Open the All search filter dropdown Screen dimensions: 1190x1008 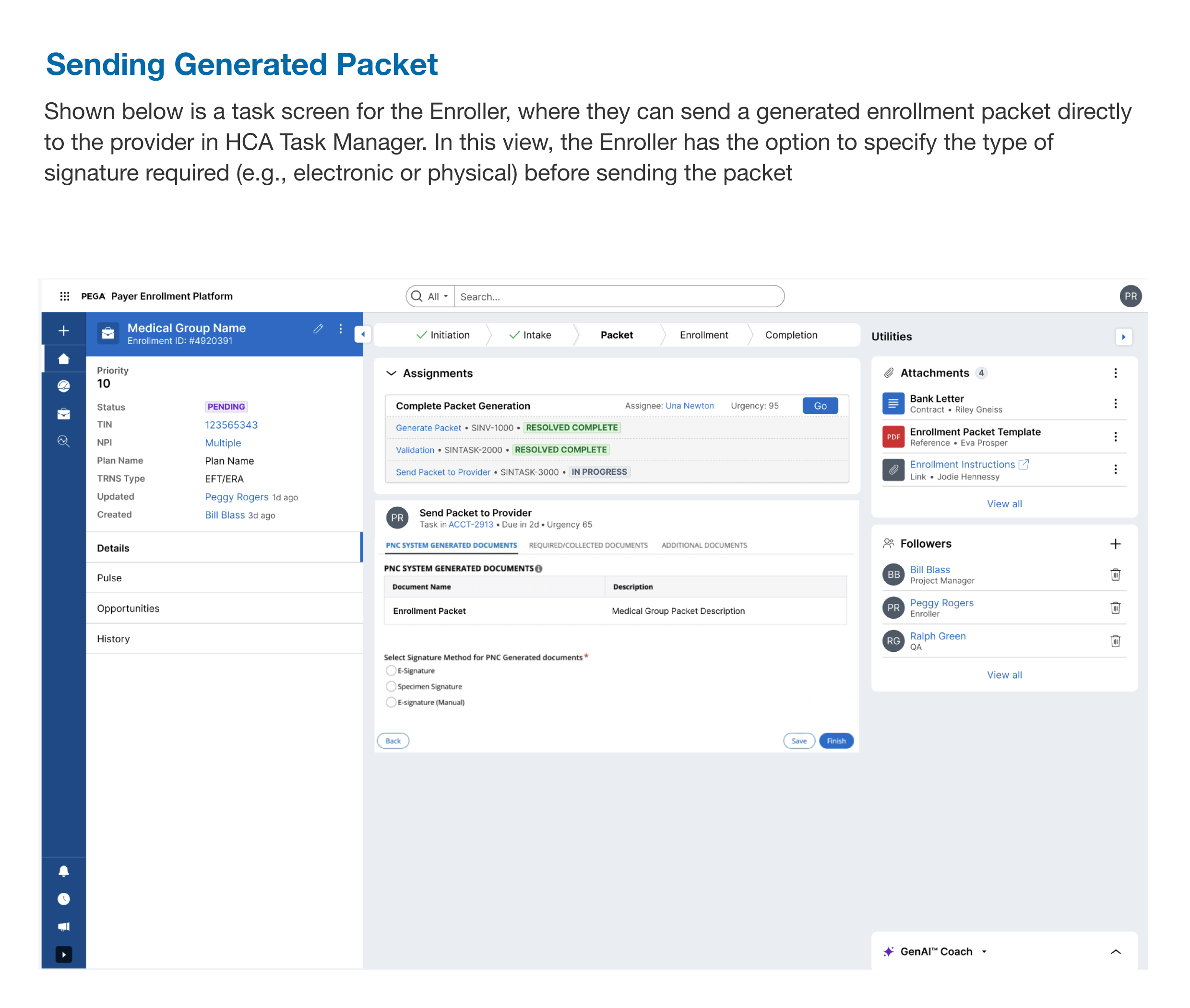point(437,297)
